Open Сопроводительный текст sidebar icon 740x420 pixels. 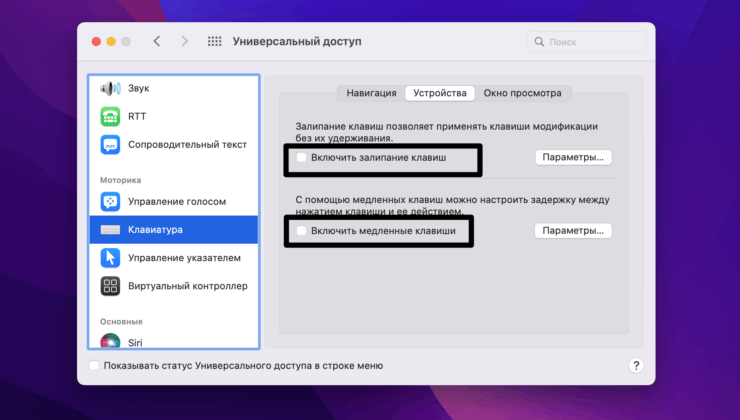point(110,144)
